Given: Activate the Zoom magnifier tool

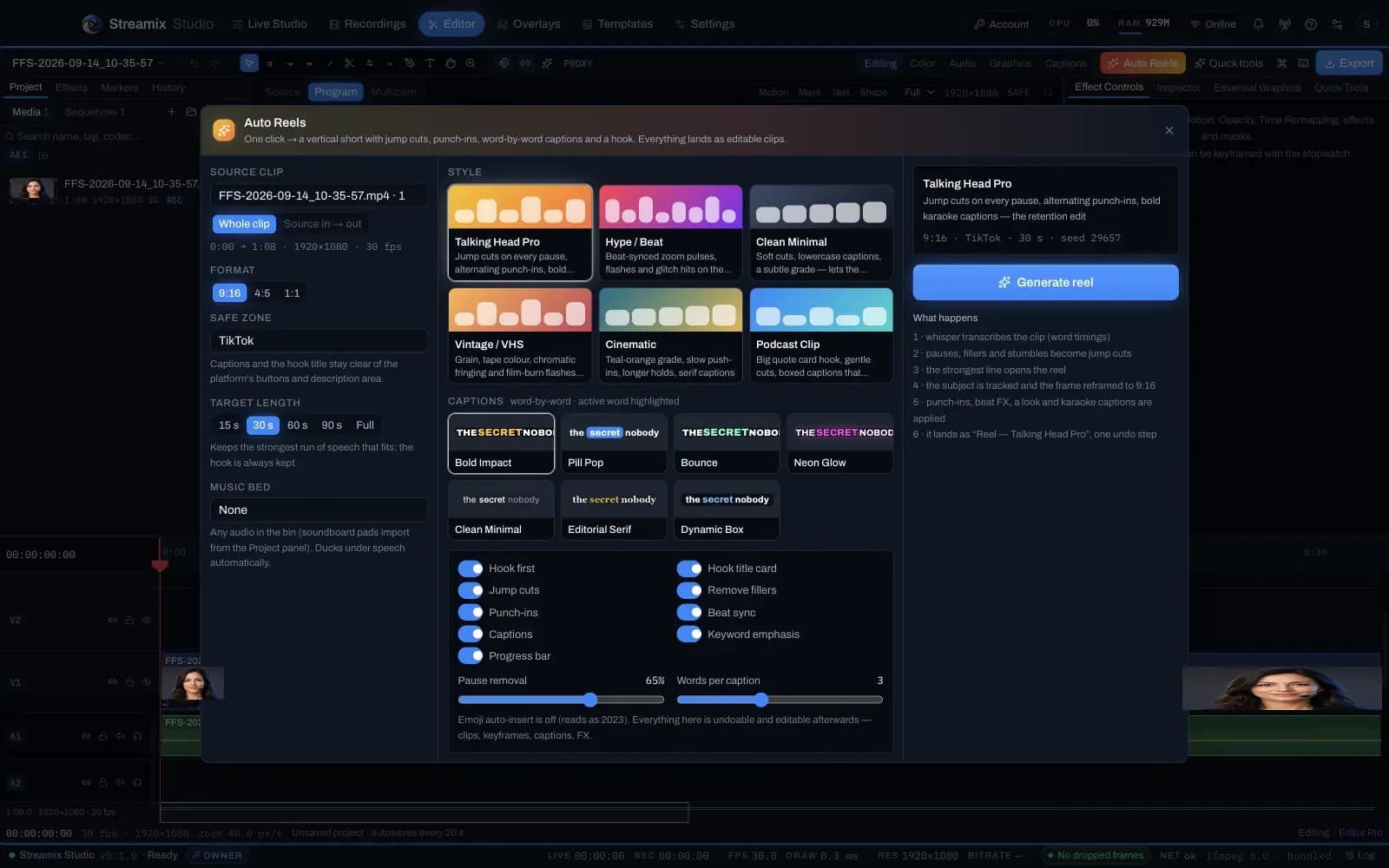Looking at the screenshot, I should [x=470, y=63].
